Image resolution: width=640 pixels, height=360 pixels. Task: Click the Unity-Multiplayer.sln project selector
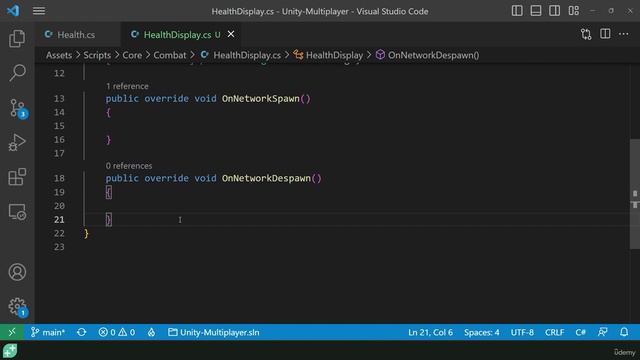214,332
